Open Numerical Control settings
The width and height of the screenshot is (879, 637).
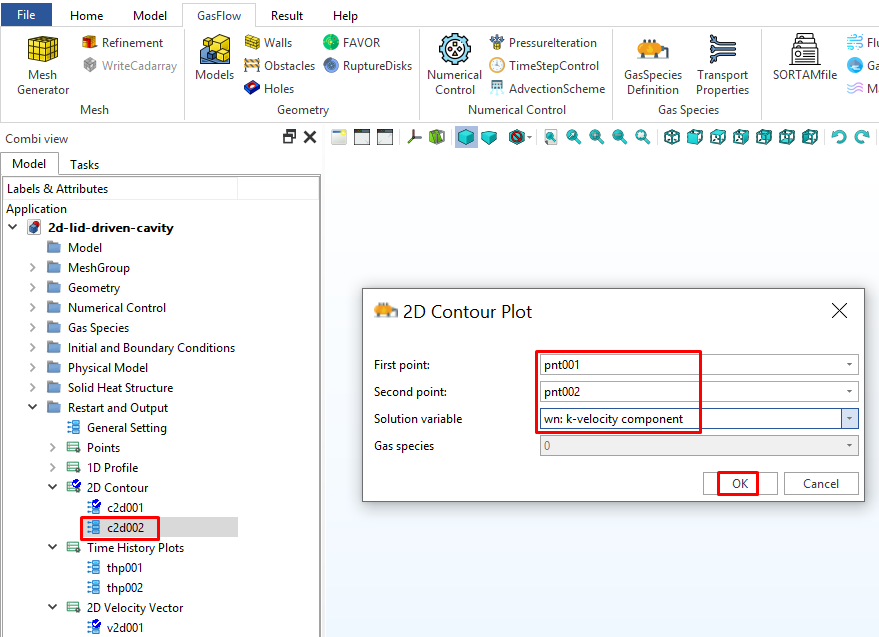point(454,64)
